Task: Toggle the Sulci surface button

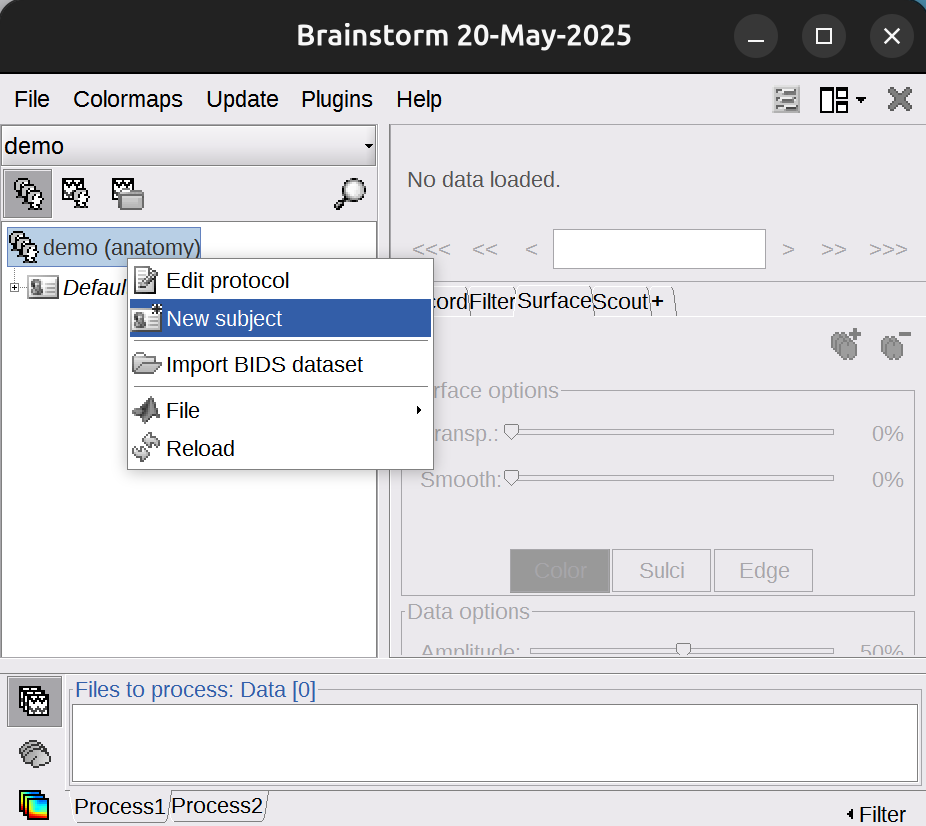Action: coord(661,570)
